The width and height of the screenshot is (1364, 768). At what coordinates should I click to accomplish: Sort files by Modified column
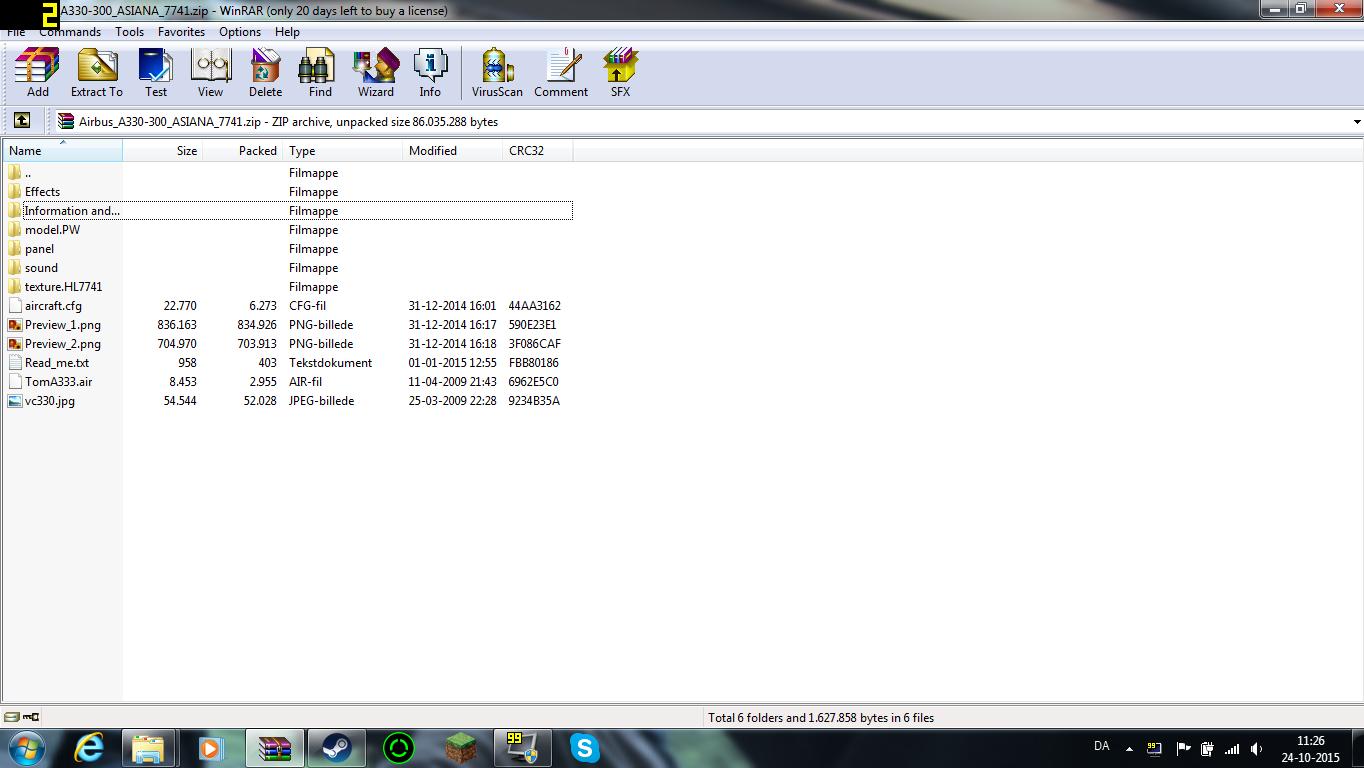453,151
